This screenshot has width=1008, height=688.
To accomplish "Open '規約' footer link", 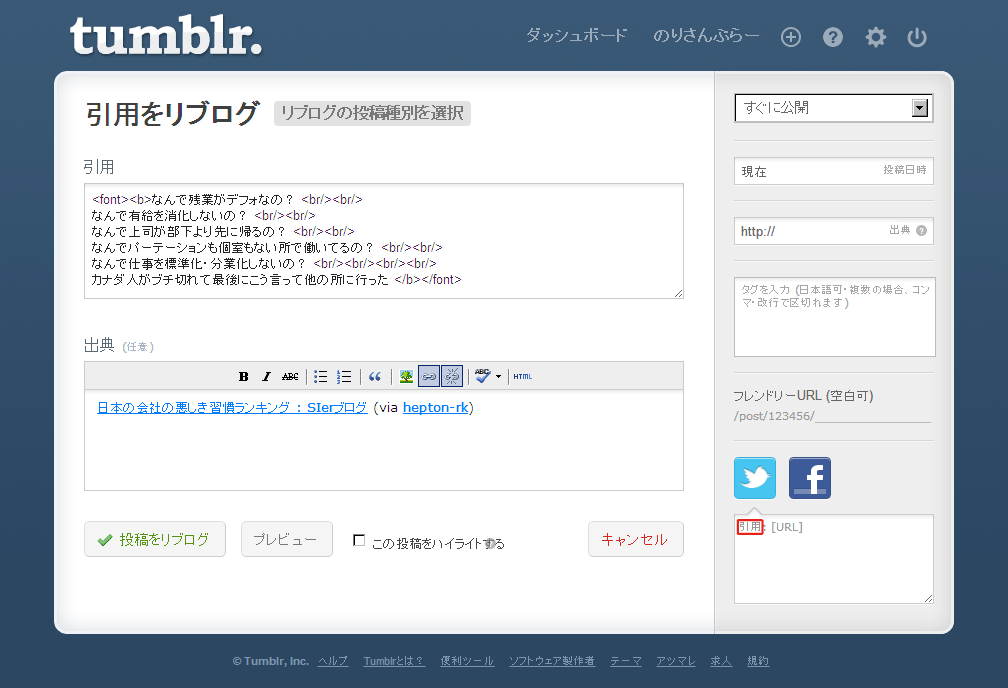I will 758,661.
